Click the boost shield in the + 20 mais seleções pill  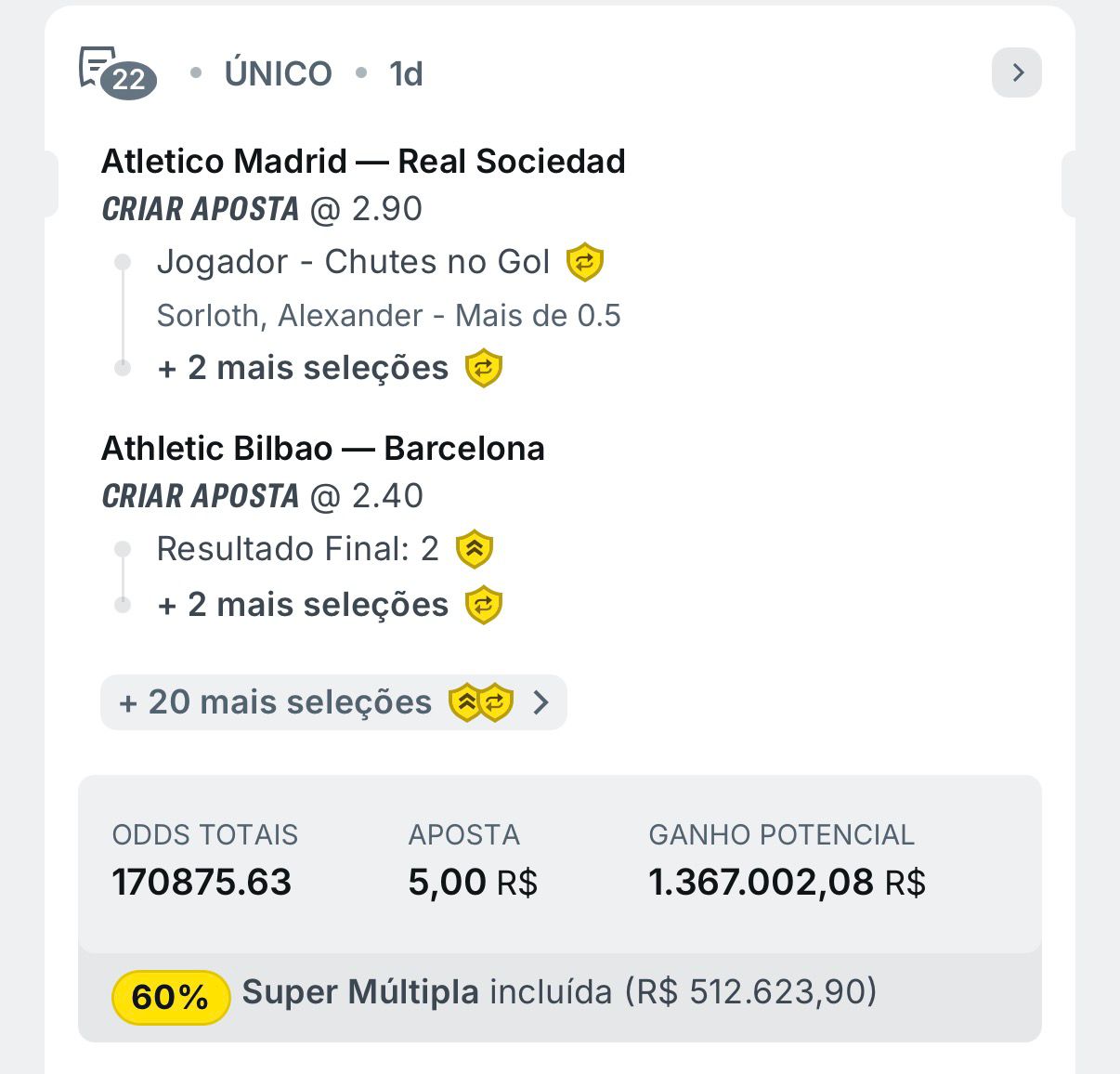pyautogui.click(x=465, y=702)
